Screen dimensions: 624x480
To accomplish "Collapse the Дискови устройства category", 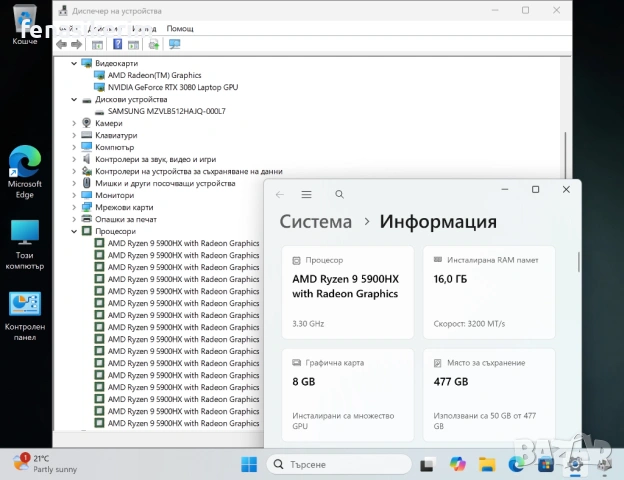I will click(x=74, y=100).
